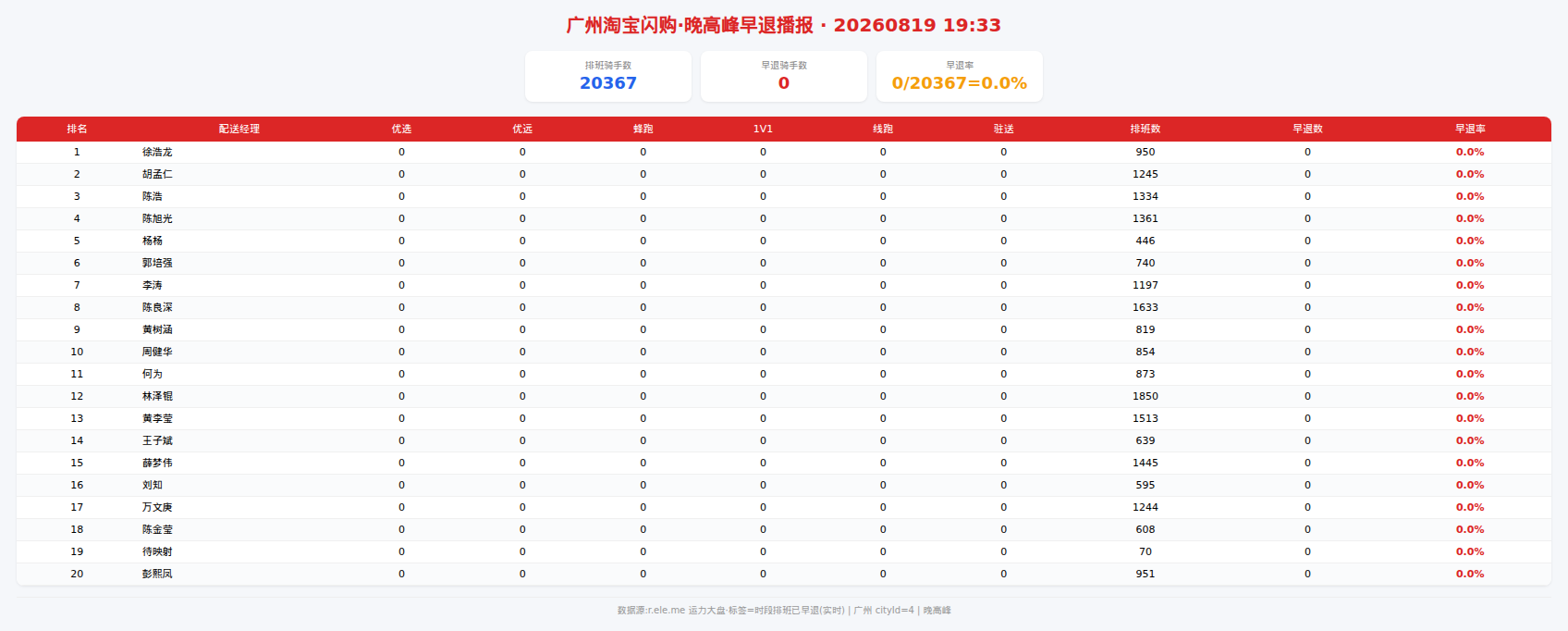Select manager name 陈金莹
This screenshot has width=1568, height=631.
pos(157,529)
